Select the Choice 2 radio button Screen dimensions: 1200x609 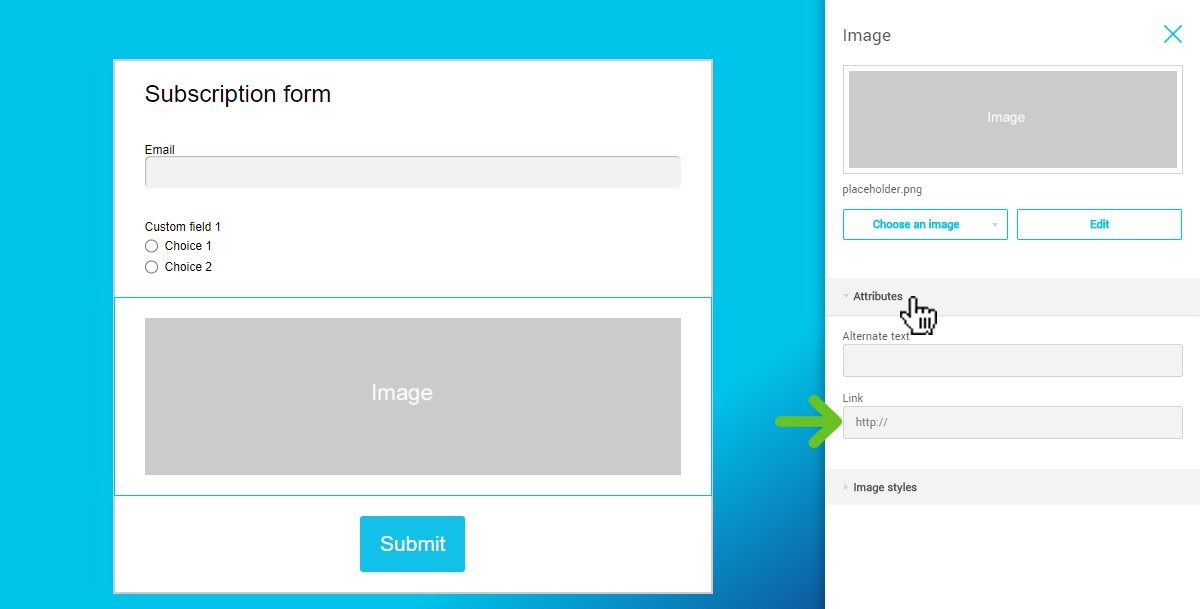point(152,267)
